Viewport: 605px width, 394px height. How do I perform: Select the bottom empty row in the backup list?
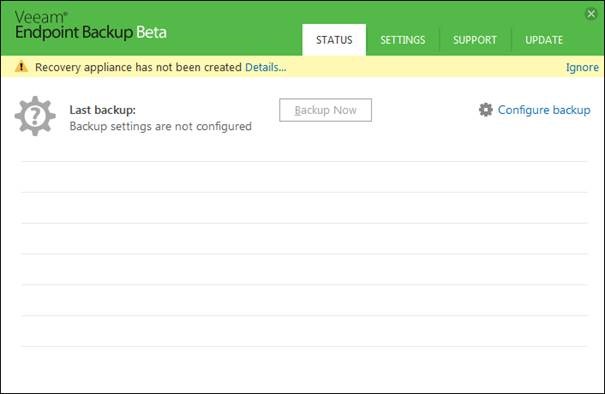[304, 331]
